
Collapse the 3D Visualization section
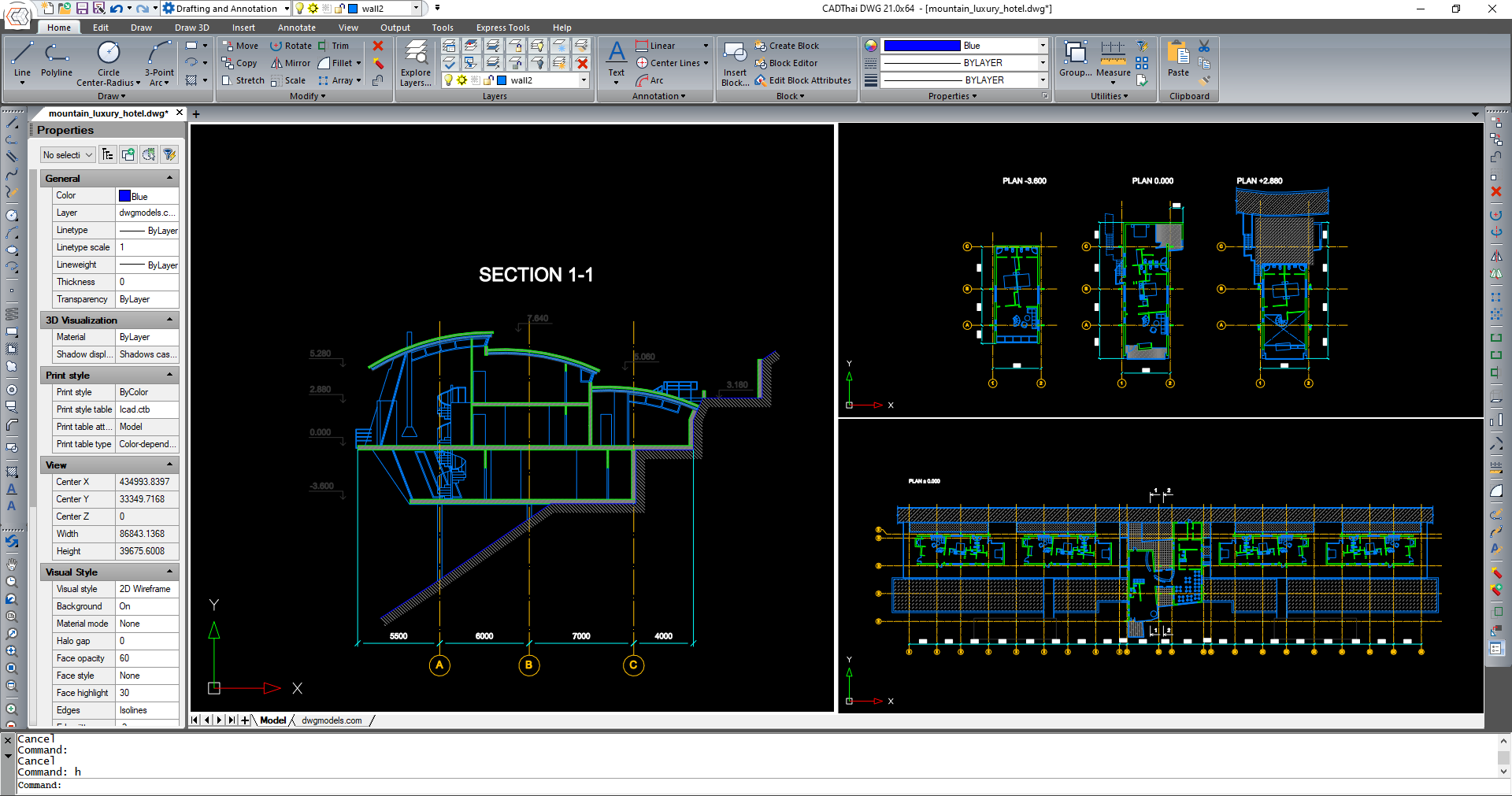(x=169, y=320)
